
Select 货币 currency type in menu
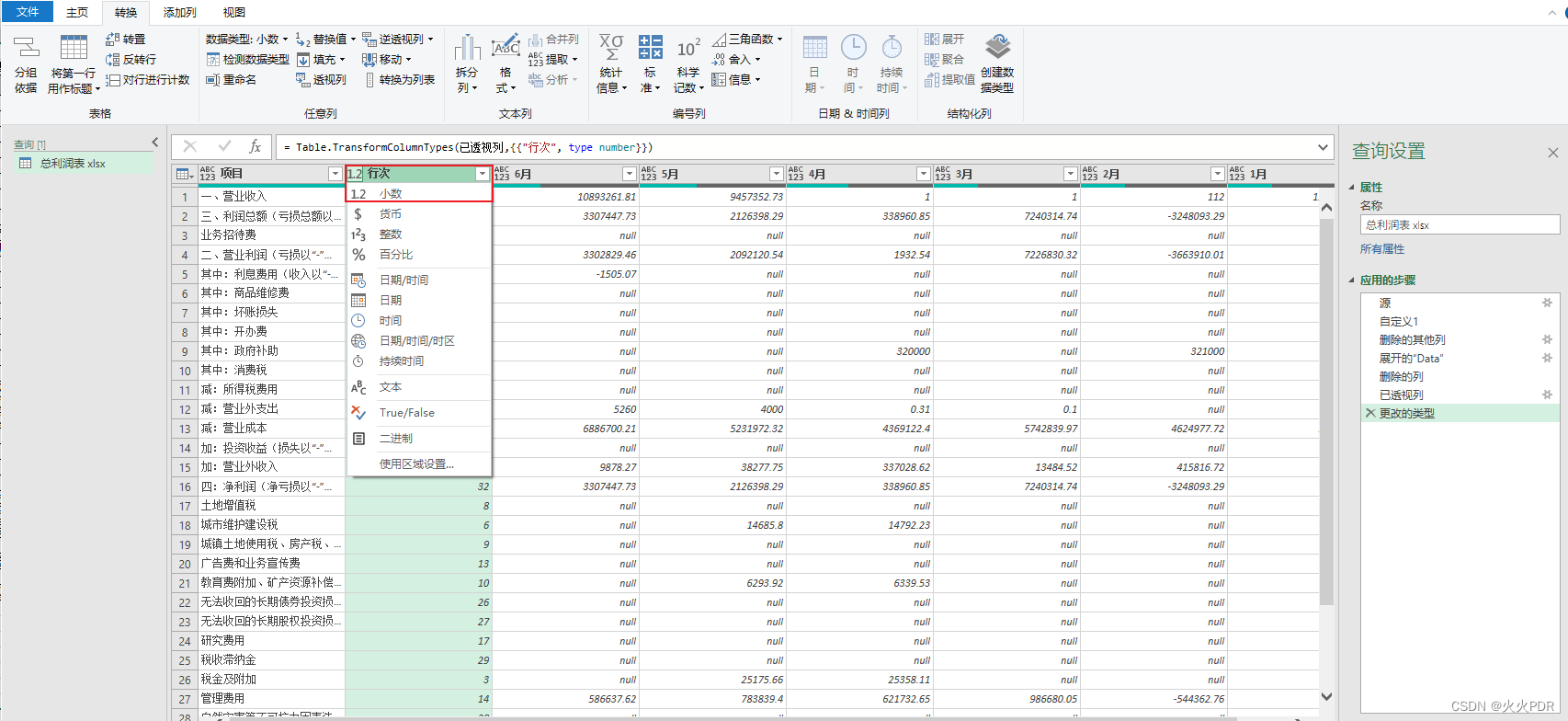click(x=419, y=214)
